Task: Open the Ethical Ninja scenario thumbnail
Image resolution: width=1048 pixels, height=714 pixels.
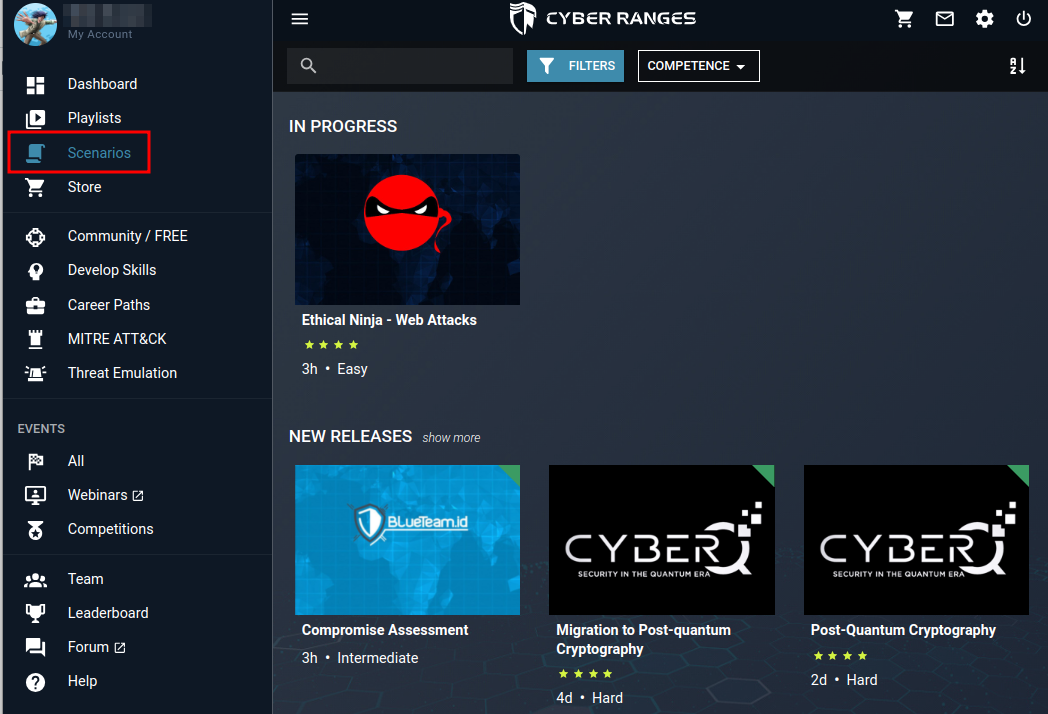Action: pos(407,229)
